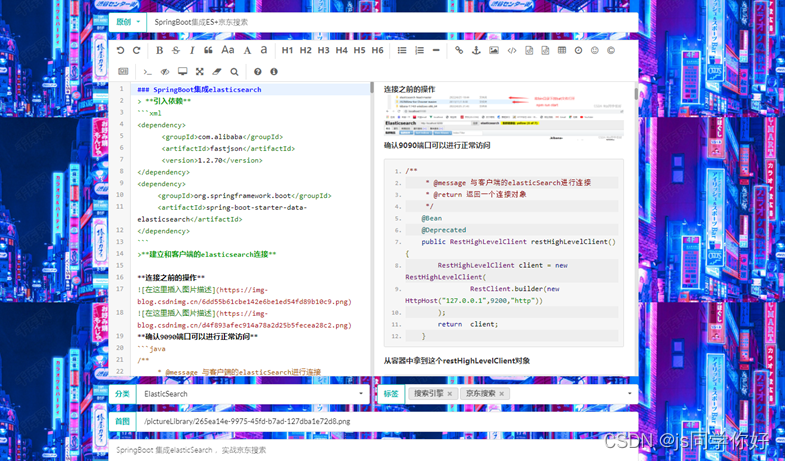This screenshot has width=785, height=461.
Task: Insert an H6 heading
Action: [x=377, y=50]
